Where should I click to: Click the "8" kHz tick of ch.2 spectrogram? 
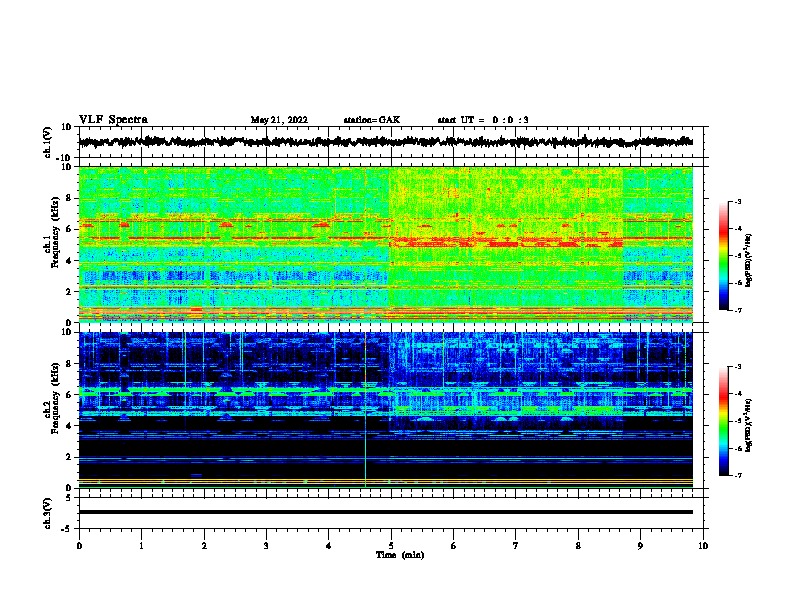click(69, 364)
